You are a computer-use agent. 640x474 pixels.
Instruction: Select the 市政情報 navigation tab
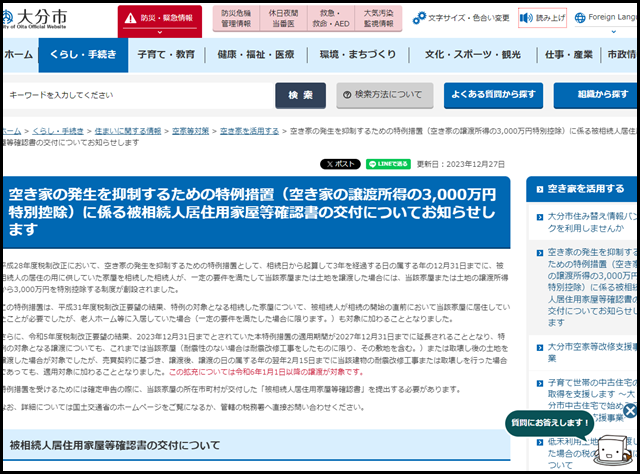(621, 54)
